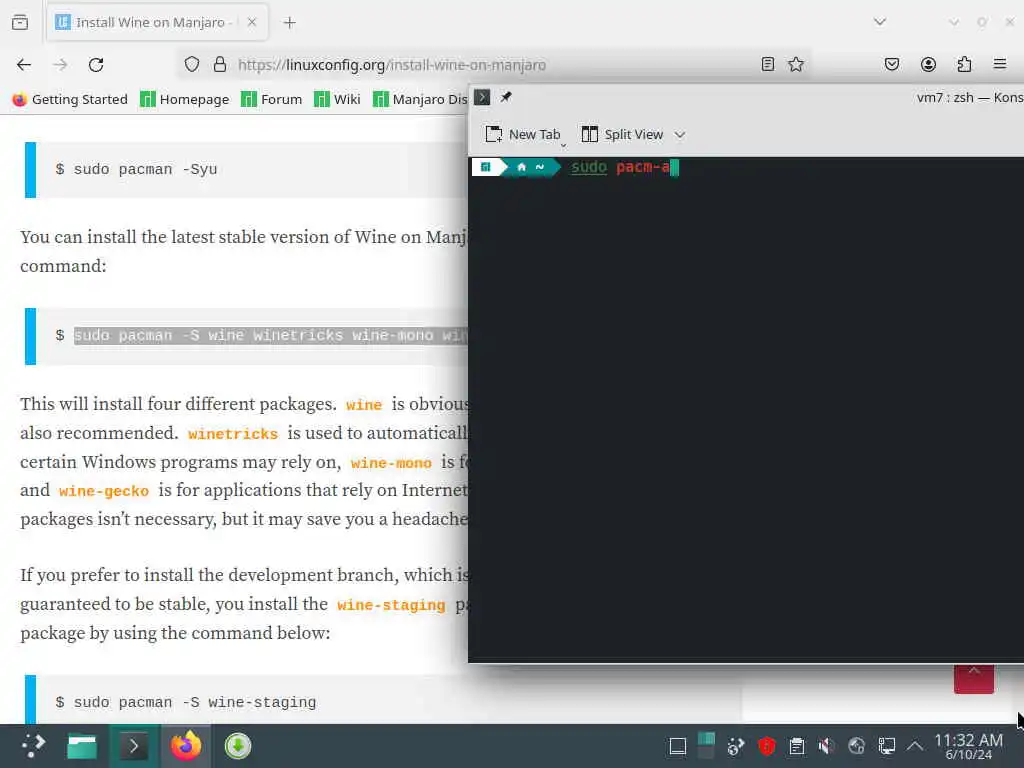Switch to Firefox from the taskbar
Image resolution: width=1024 pixels, height=768 pixels.
(186, 746)
